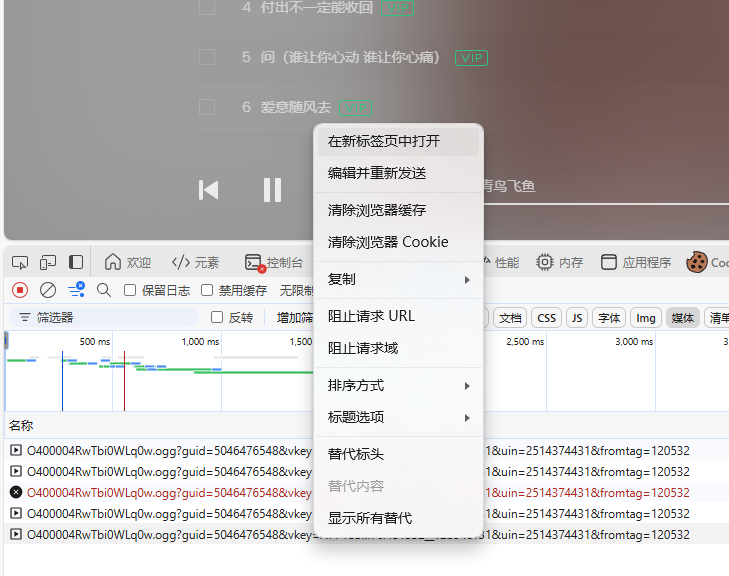Viewport: 729px width, 576px height.
Task: Switch to Application (应用程序) tab
Action: (636, 263)
